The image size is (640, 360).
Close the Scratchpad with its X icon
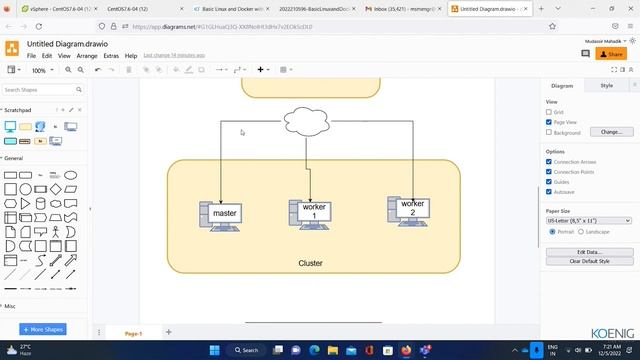80,110
